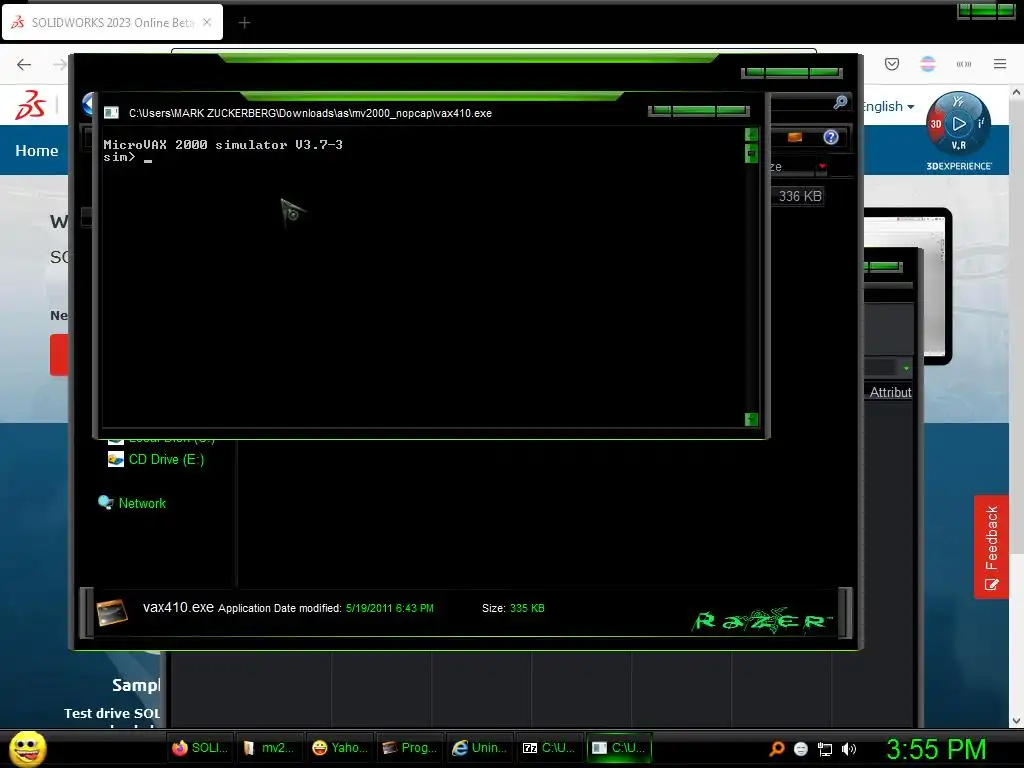Click the Dassault 3DS logo

point(30,105)
